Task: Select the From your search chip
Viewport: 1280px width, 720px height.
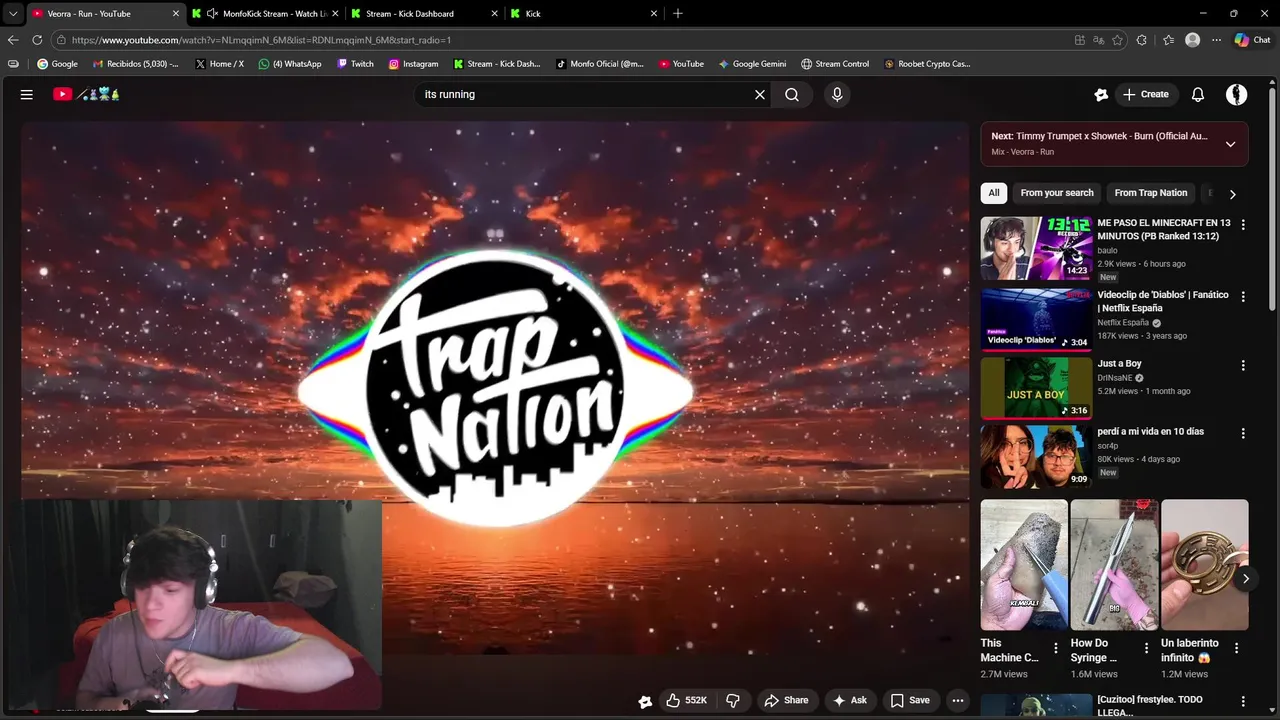Action: [x=1057, y=193]
